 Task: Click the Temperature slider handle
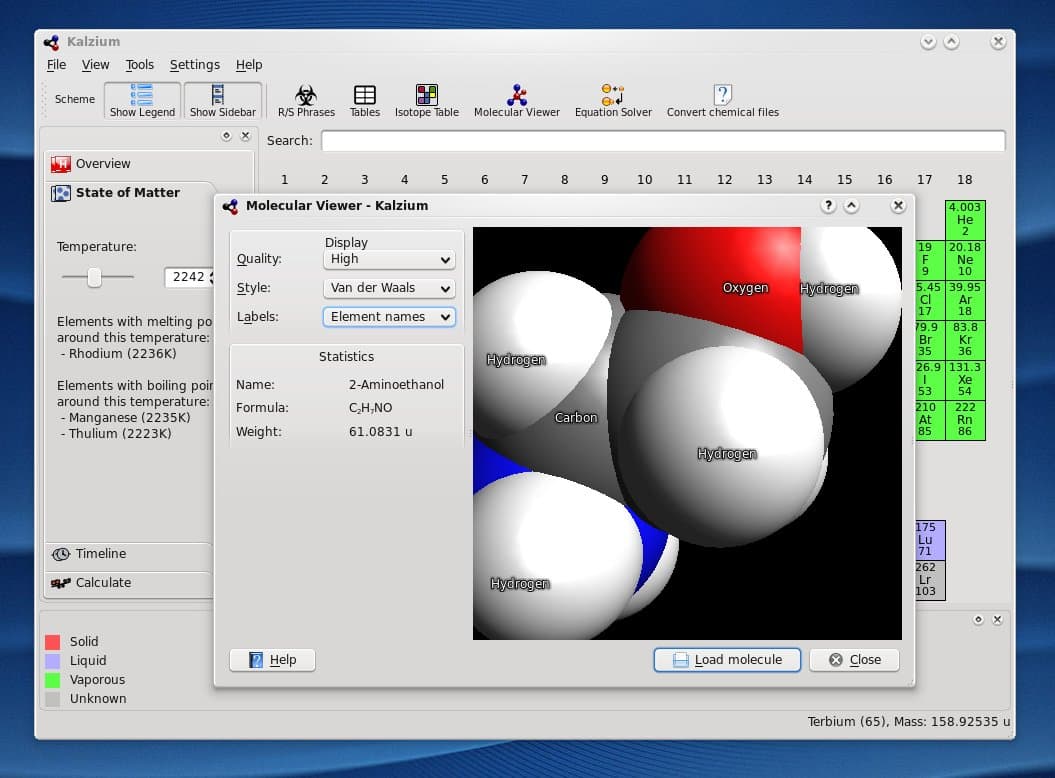[x=94, y=277]
